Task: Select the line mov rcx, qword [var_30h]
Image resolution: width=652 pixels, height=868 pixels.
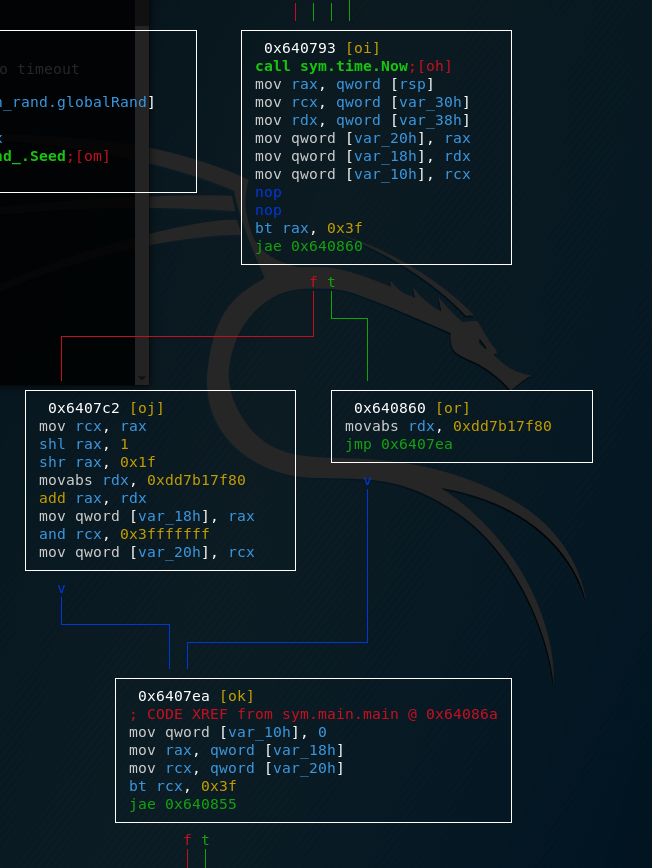Action: point(363,102)
